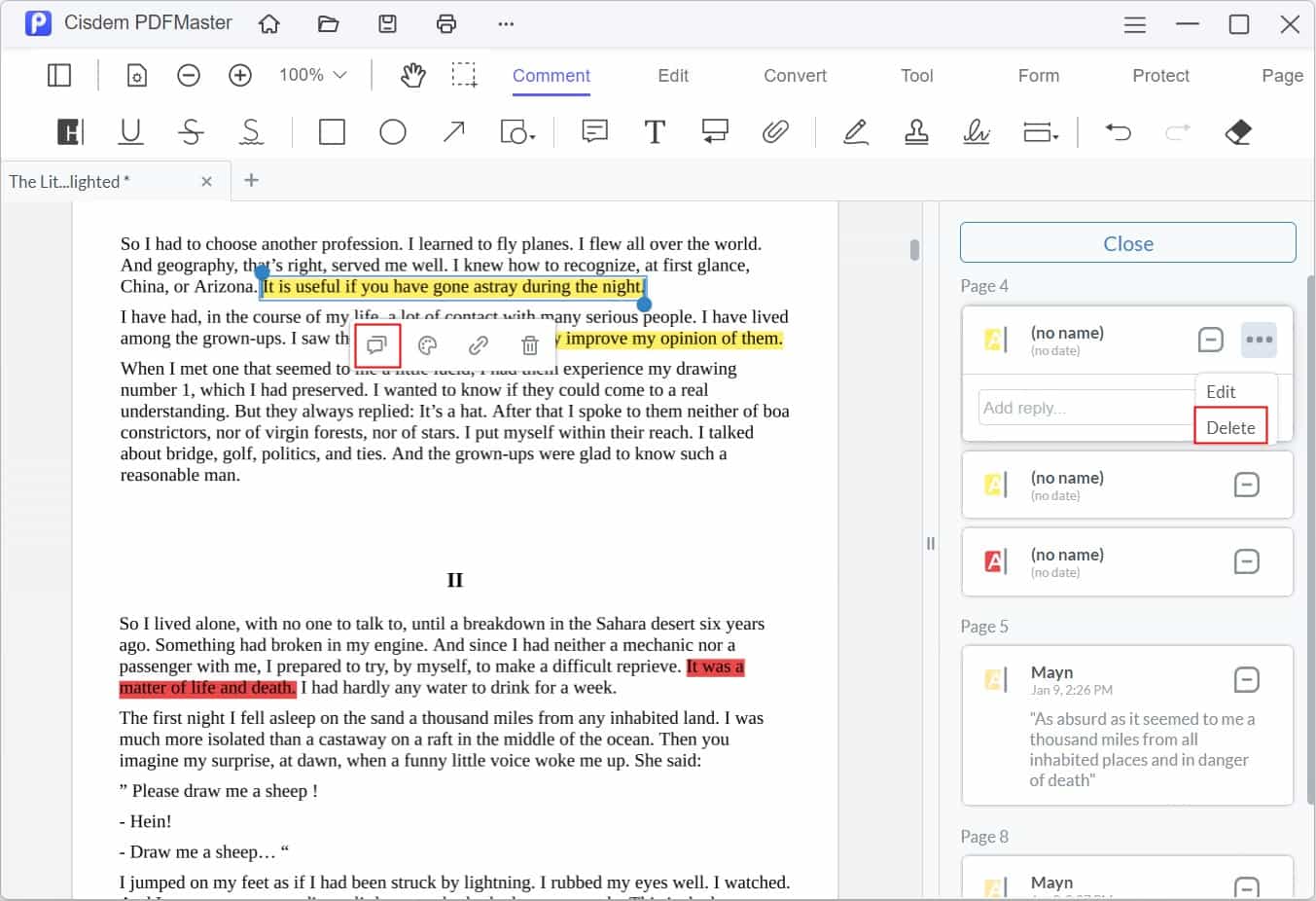Attach a file with the paperclip tool
The image size is (1316, 901).
pyautogui.click(x=775, y=131)
